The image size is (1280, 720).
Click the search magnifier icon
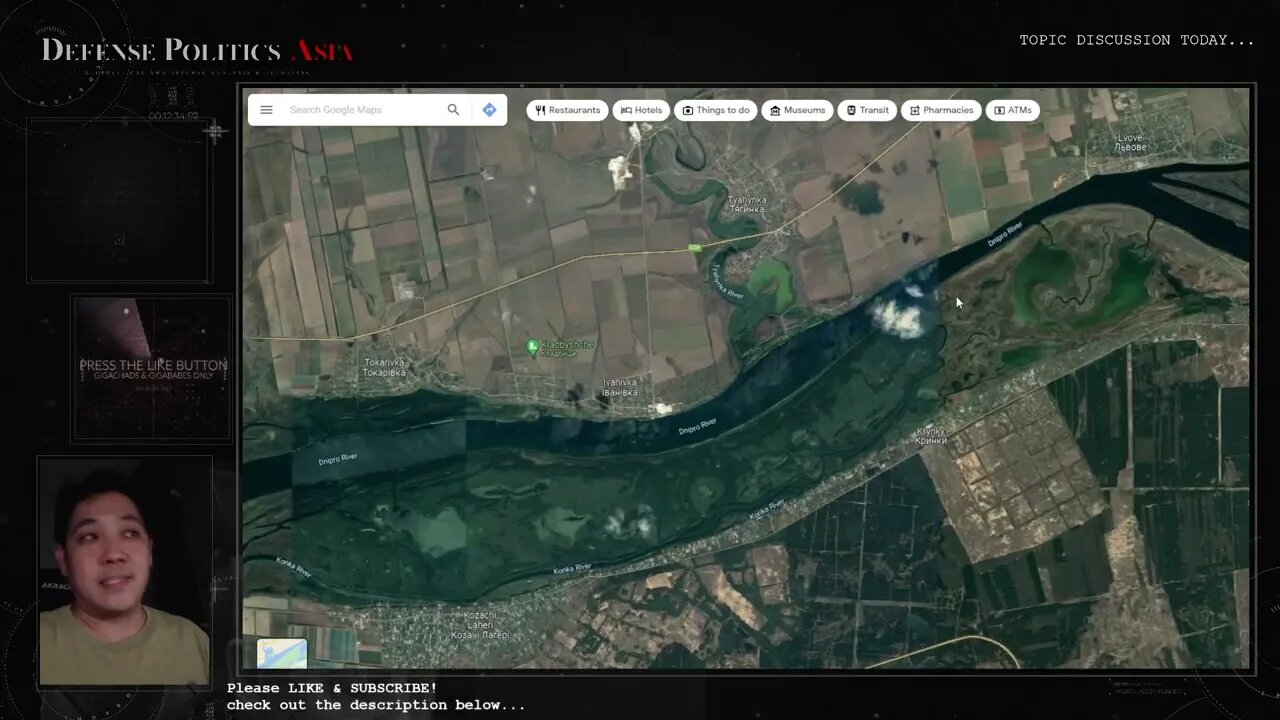(x=453, y=110)
